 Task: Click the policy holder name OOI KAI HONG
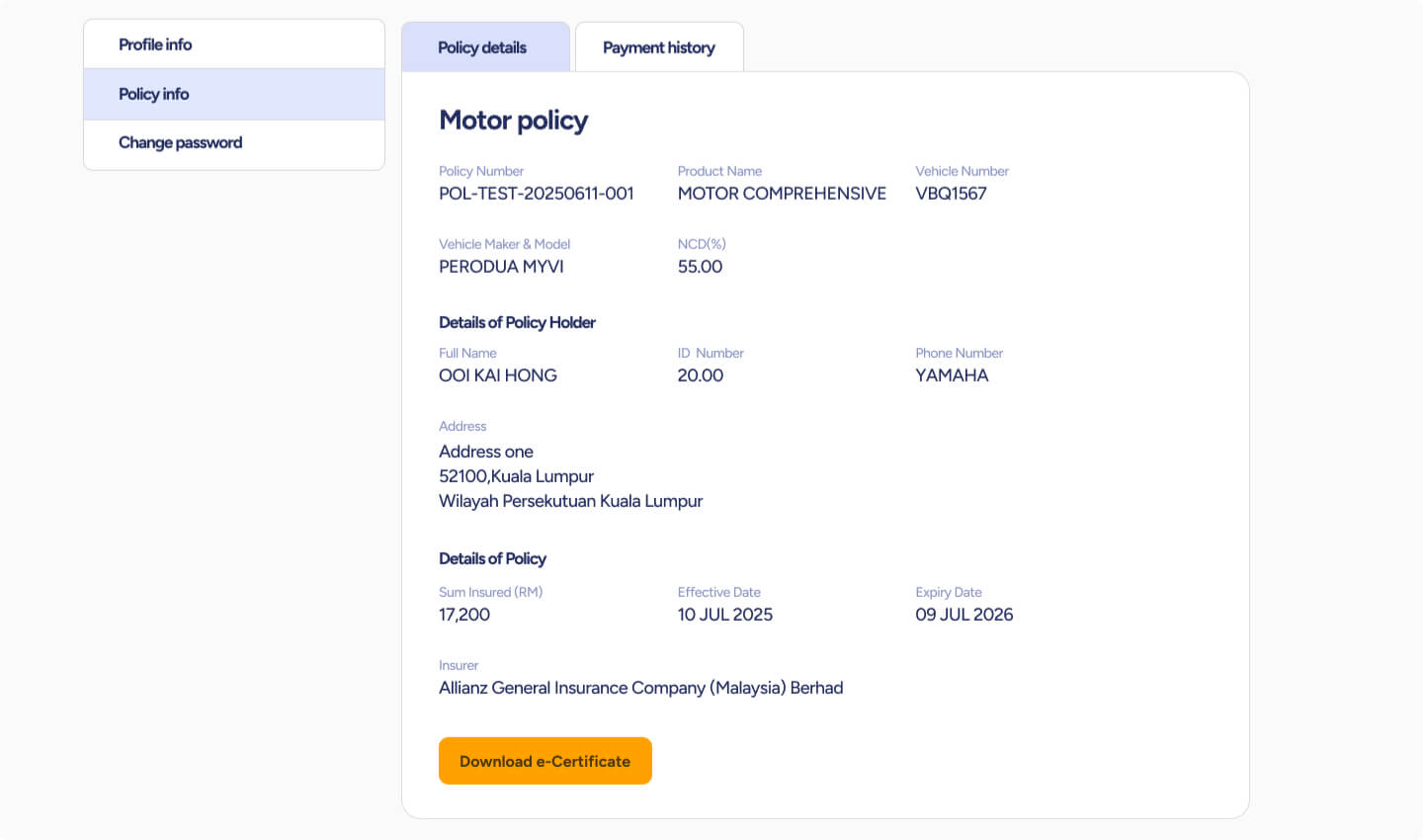(498, 376)
